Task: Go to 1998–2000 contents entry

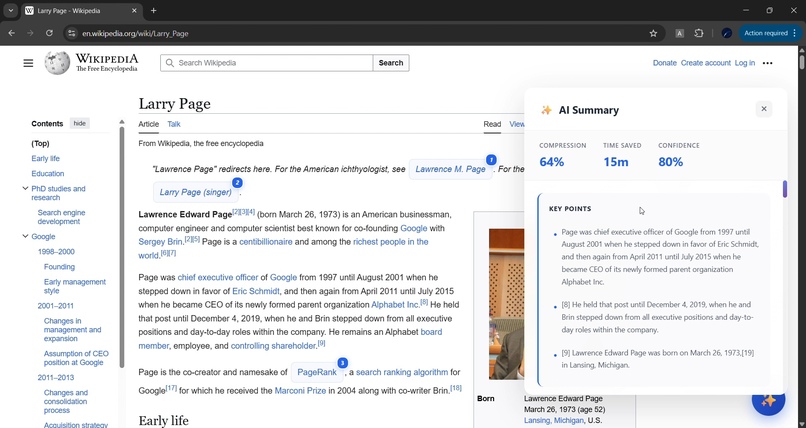Action: [x=56, y=252]
